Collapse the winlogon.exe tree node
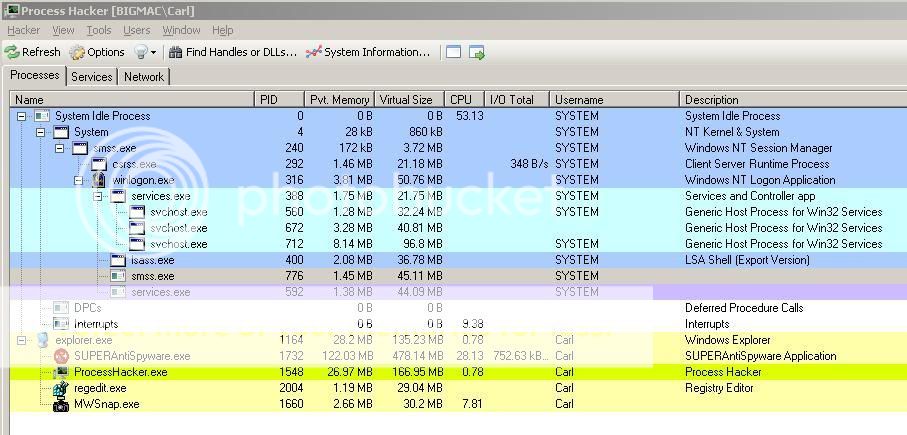Screen dimensions: 907x435 tap(79, 180)
